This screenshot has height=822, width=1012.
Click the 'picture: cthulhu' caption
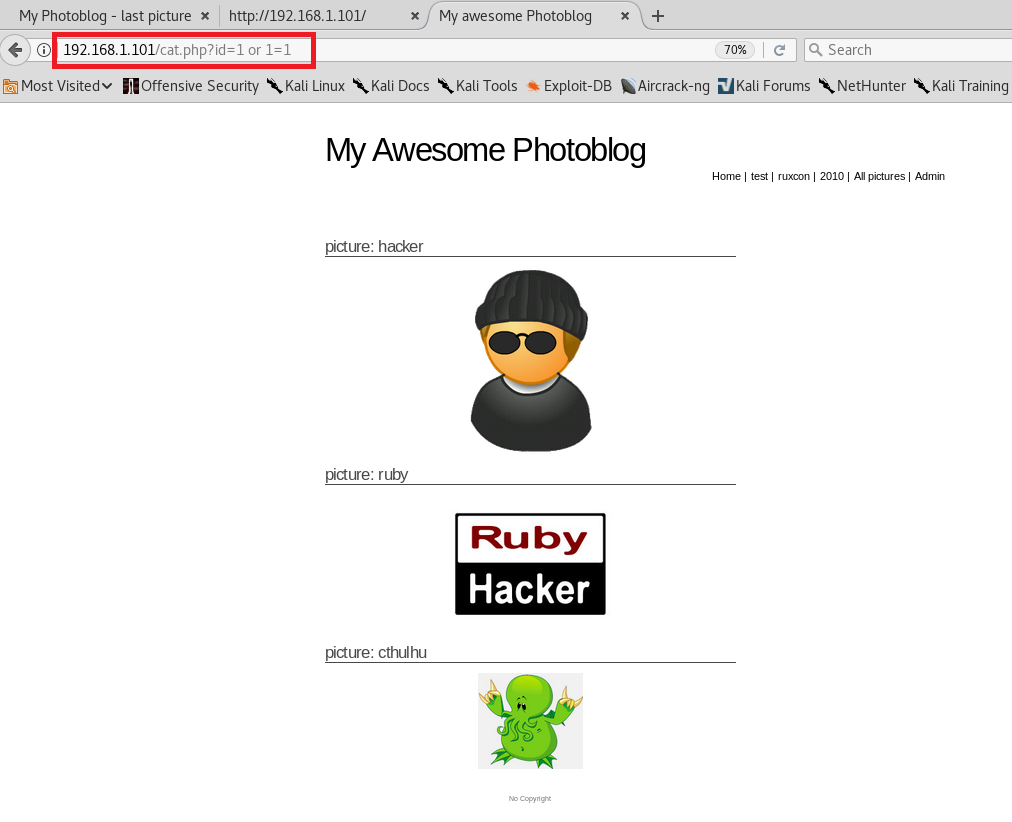point(376,652)
